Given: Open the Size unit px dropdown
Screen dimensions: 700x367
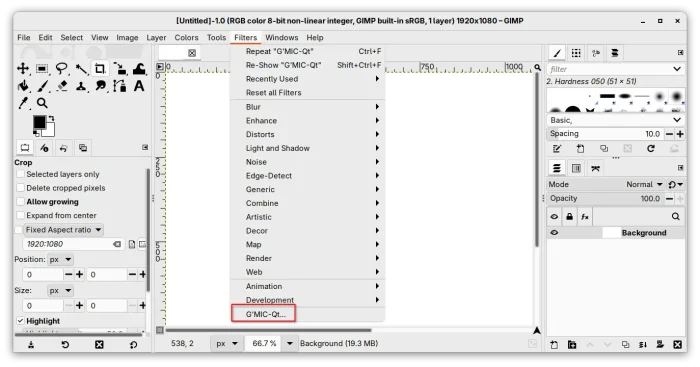Looking at the screenshot, I should (x=61, y=291).
